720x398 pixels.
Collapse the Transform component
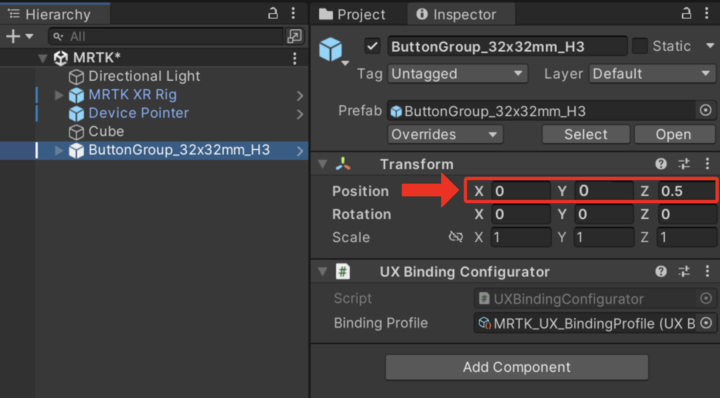click(322, 164)
